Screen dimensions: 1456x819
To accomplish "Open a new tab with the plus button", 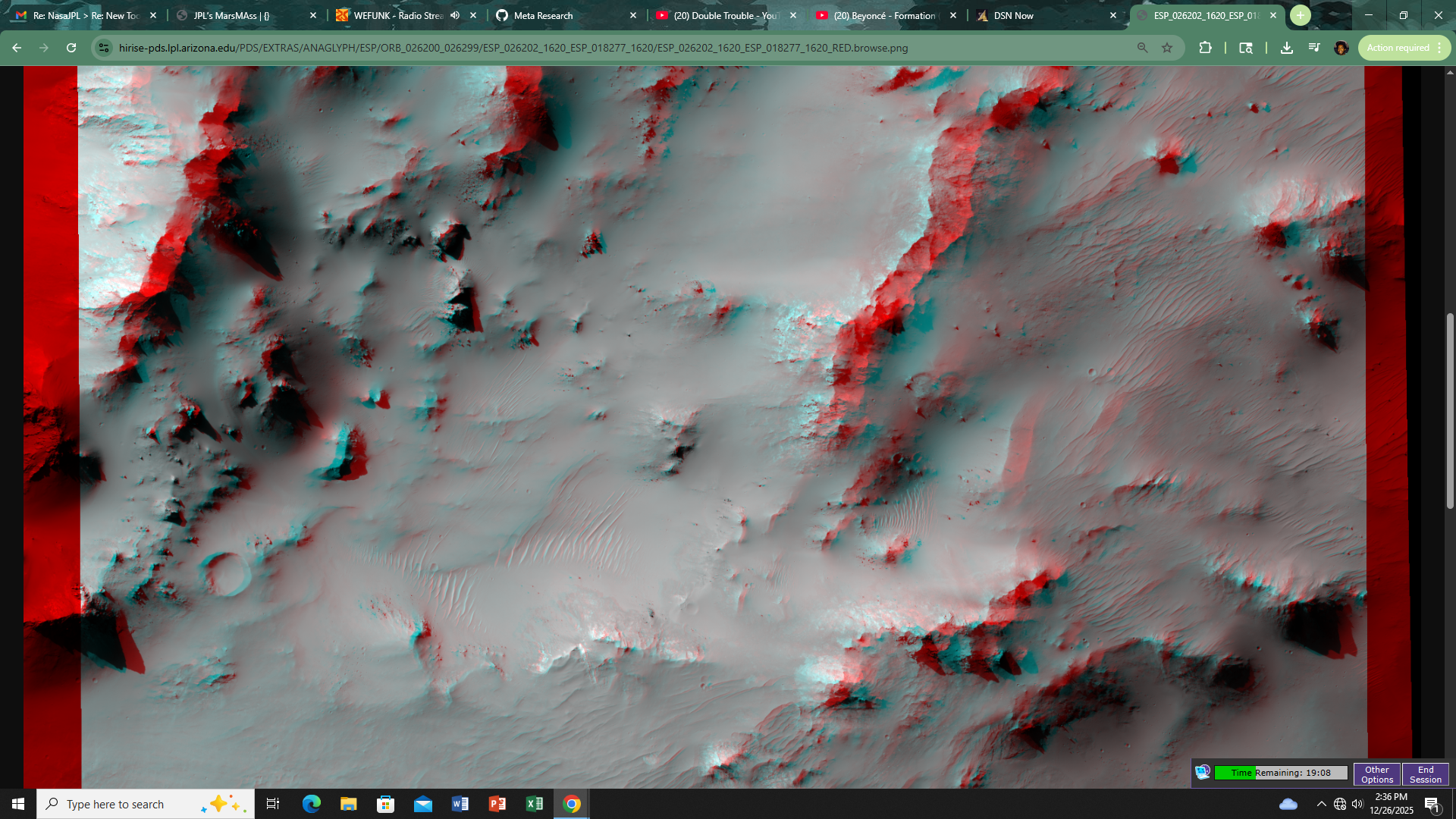I will pos(1300,15).
